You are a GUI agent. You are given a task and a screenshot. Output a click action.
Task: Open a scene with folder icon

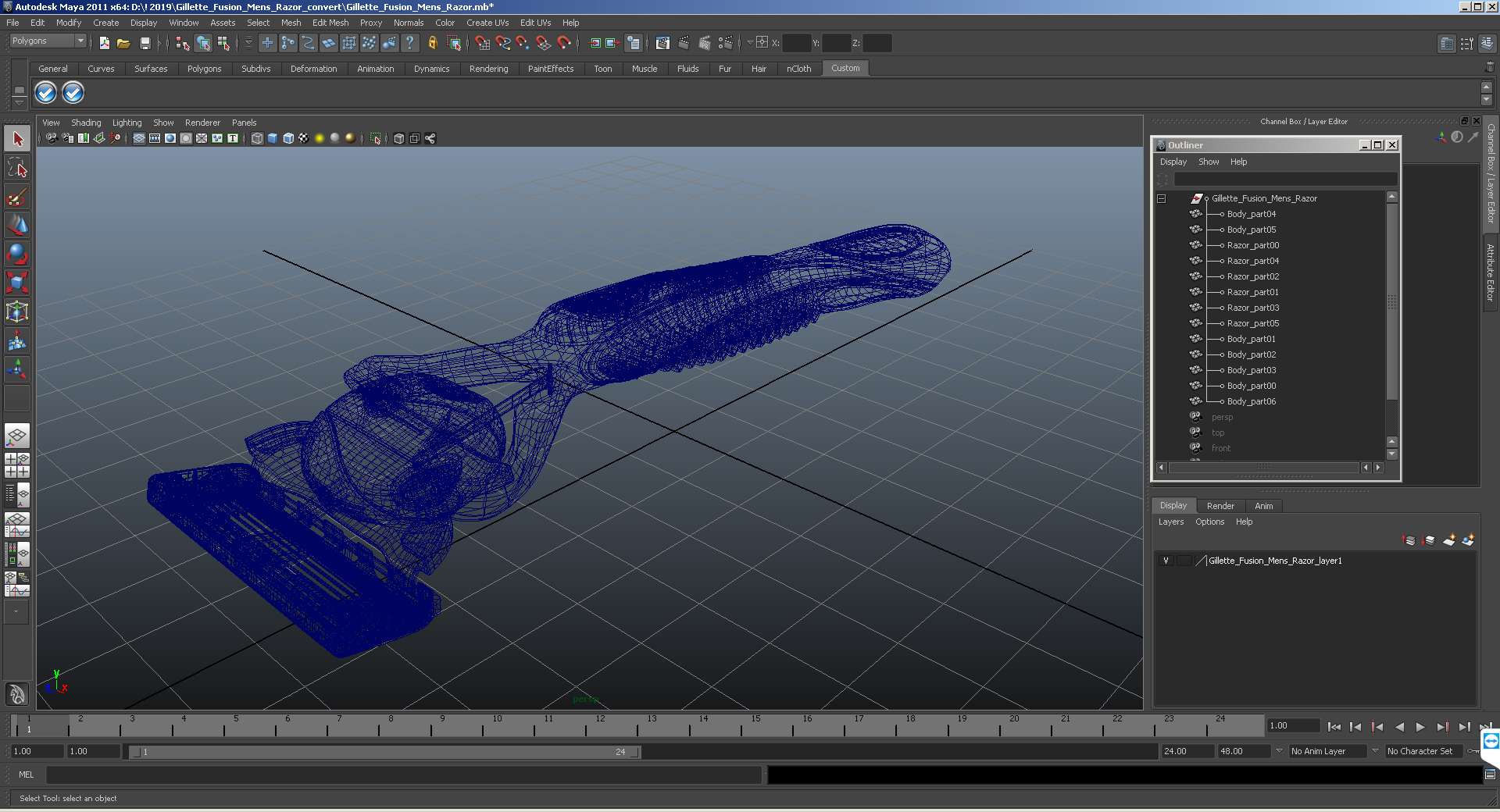click(x=123, y=43)
